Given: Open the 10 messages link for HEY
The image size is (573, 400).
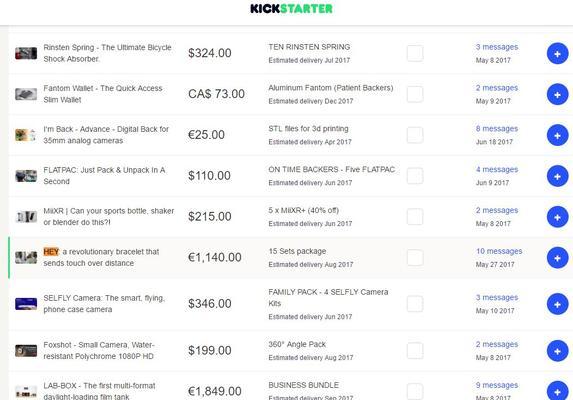Looking at the screenshot, I should pos(499,251).
